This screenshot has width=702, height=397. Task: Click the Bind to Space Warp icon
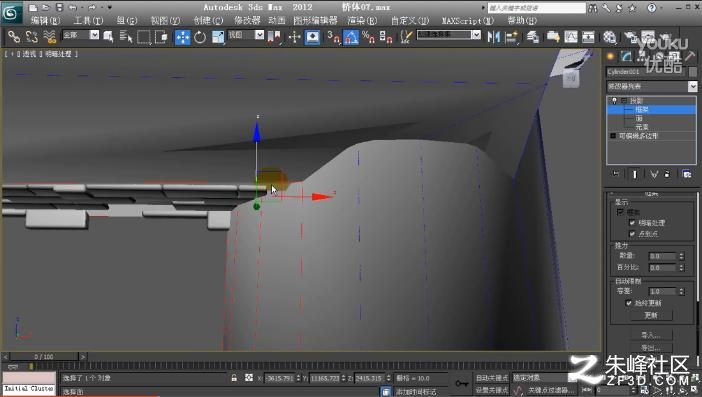[49, 37]
